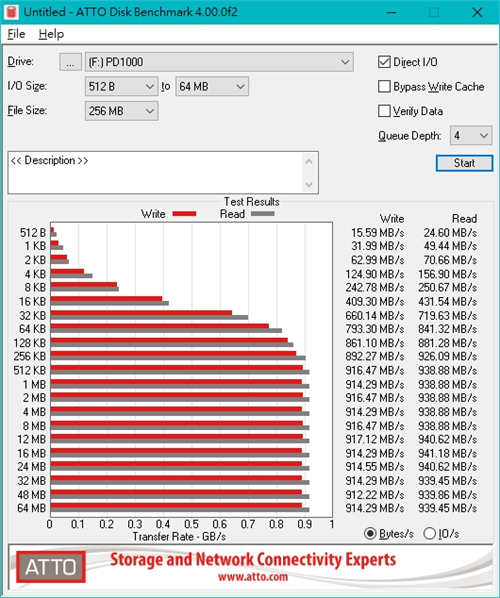Screen dimensions: 500x598
Task: Click the Start button
Action: point(464,163)
